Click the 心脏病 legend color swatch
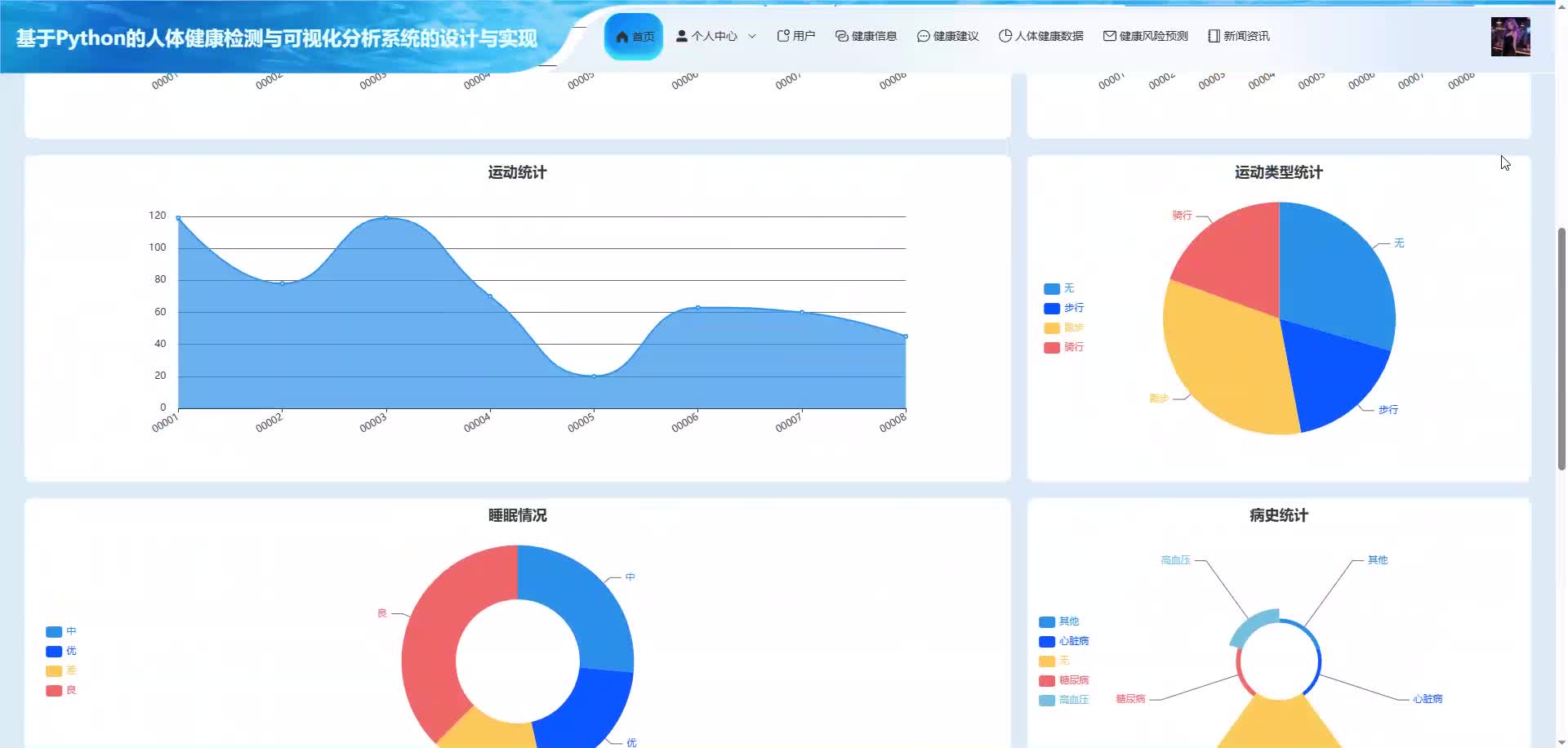1568x748 pixels. coord(1047,641)
